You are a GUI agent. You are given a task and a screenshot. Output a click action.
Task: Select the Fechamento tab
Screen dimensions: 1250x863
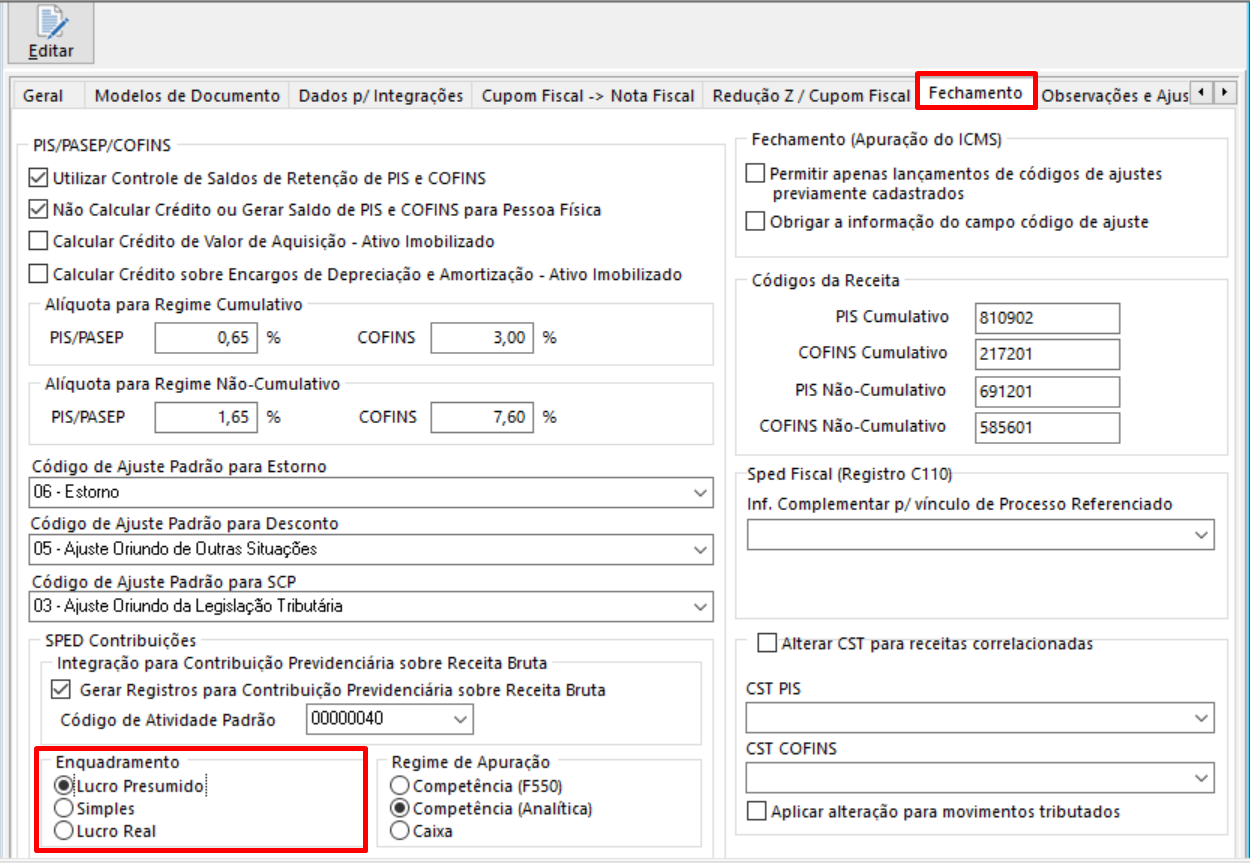(976, 93)
